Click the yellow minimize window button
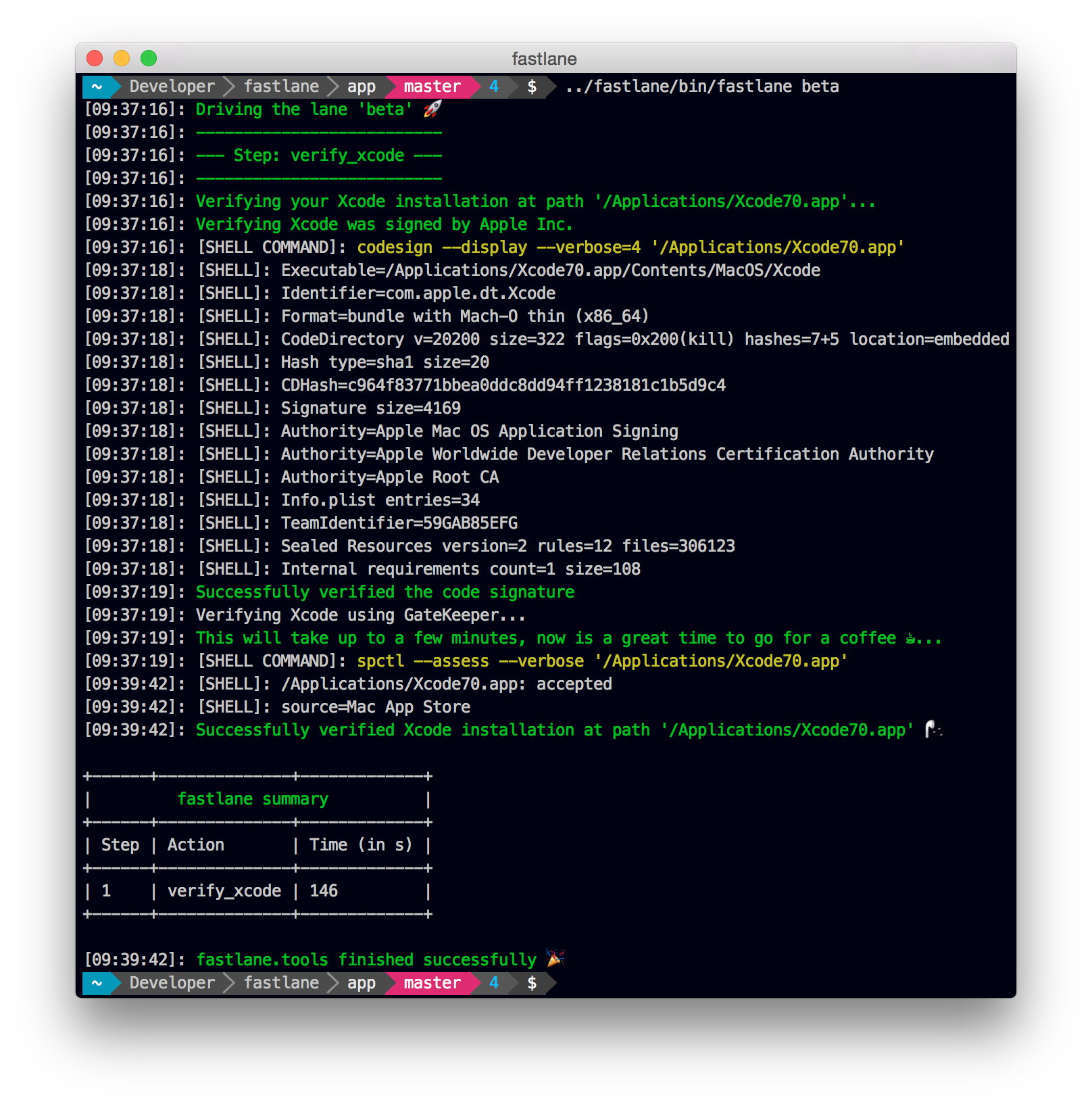This screenshot has height=1106, width=1092. pyautogui.click(x=122, y=58)
